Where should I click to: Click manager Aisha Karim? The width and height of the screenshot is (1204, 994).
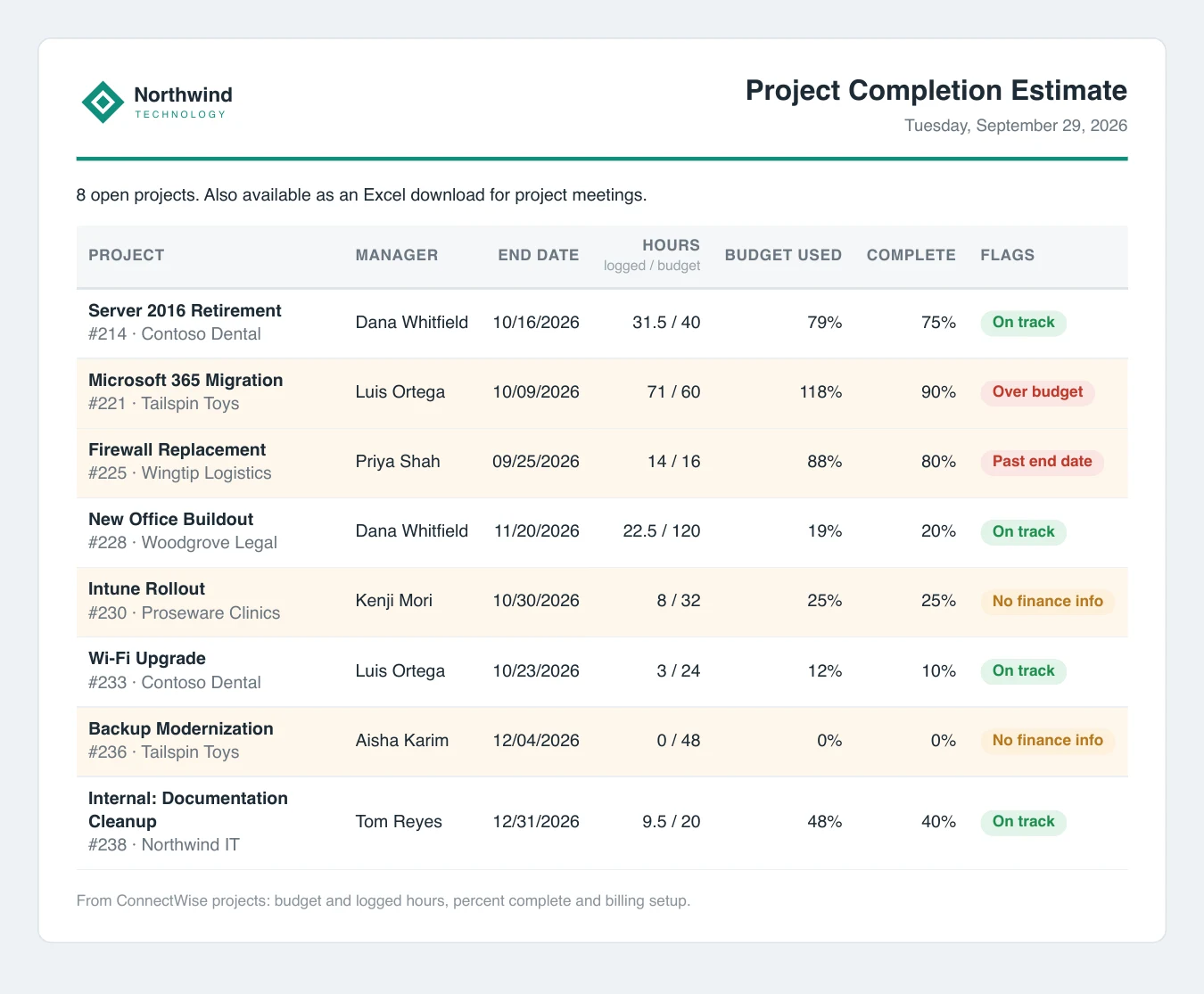[401, 741]
